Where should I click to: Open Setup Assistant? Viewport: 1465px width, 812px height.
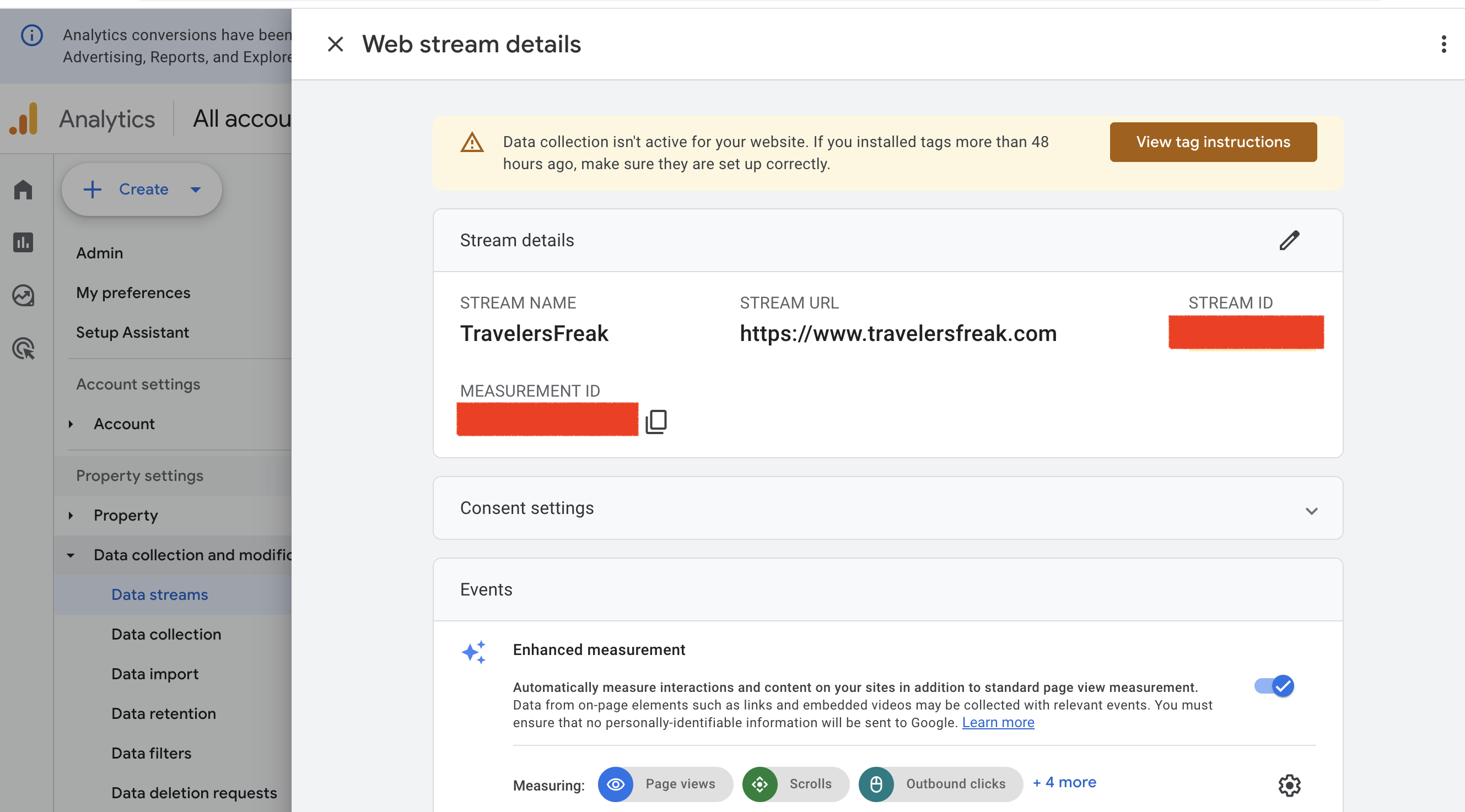[x=132, y=332]
